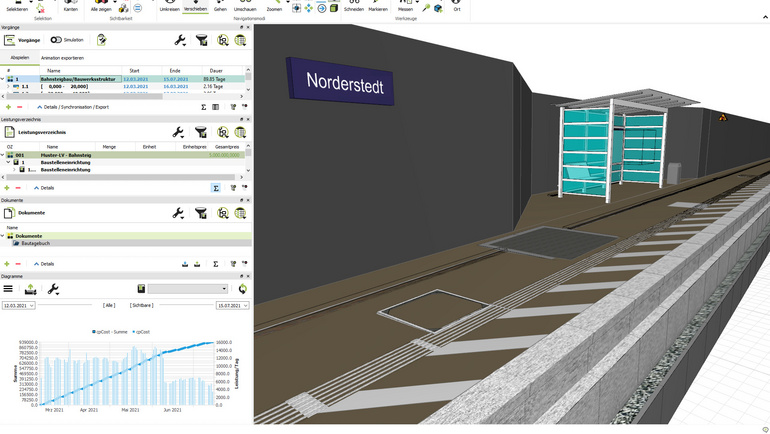Image resolution: width=770 pixels, height=434 pixels.
Task: Click the 3D cube measure tool in Werkzeuge
Action: tap(438, 8)
